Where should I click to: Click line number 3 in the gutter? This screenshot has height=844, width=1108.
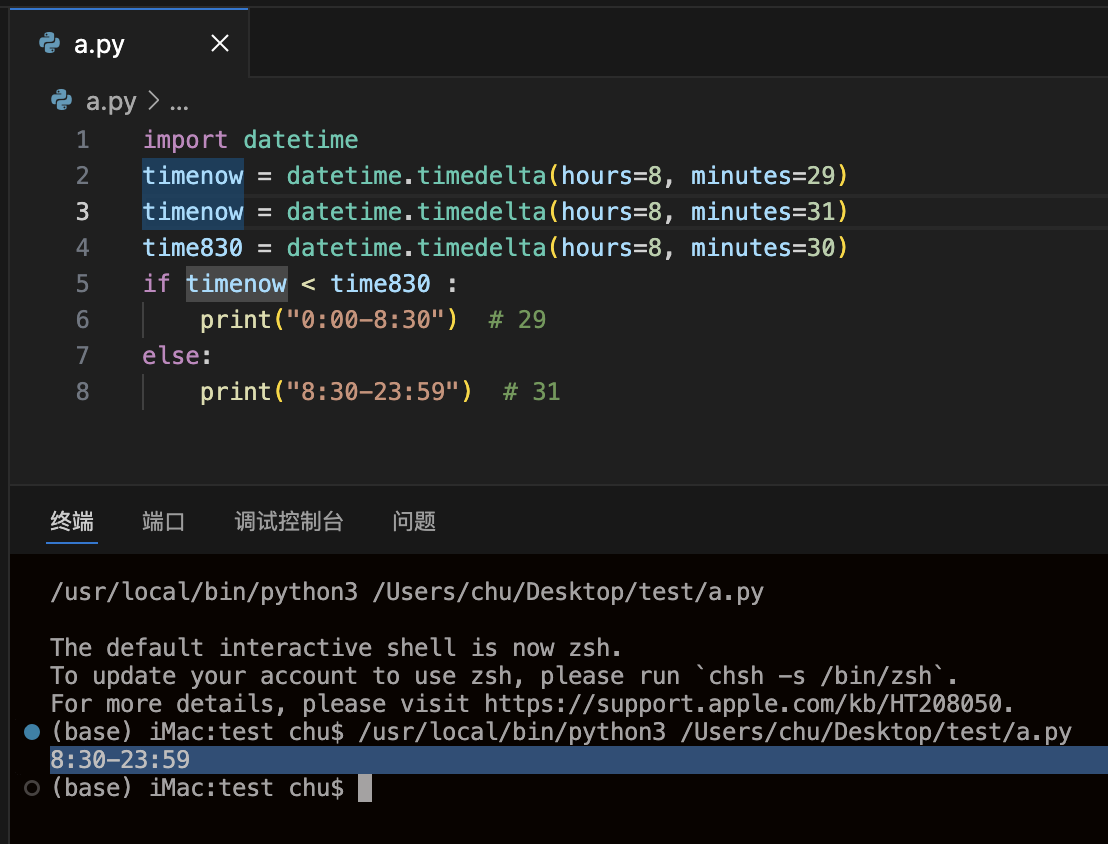(82, 211)
